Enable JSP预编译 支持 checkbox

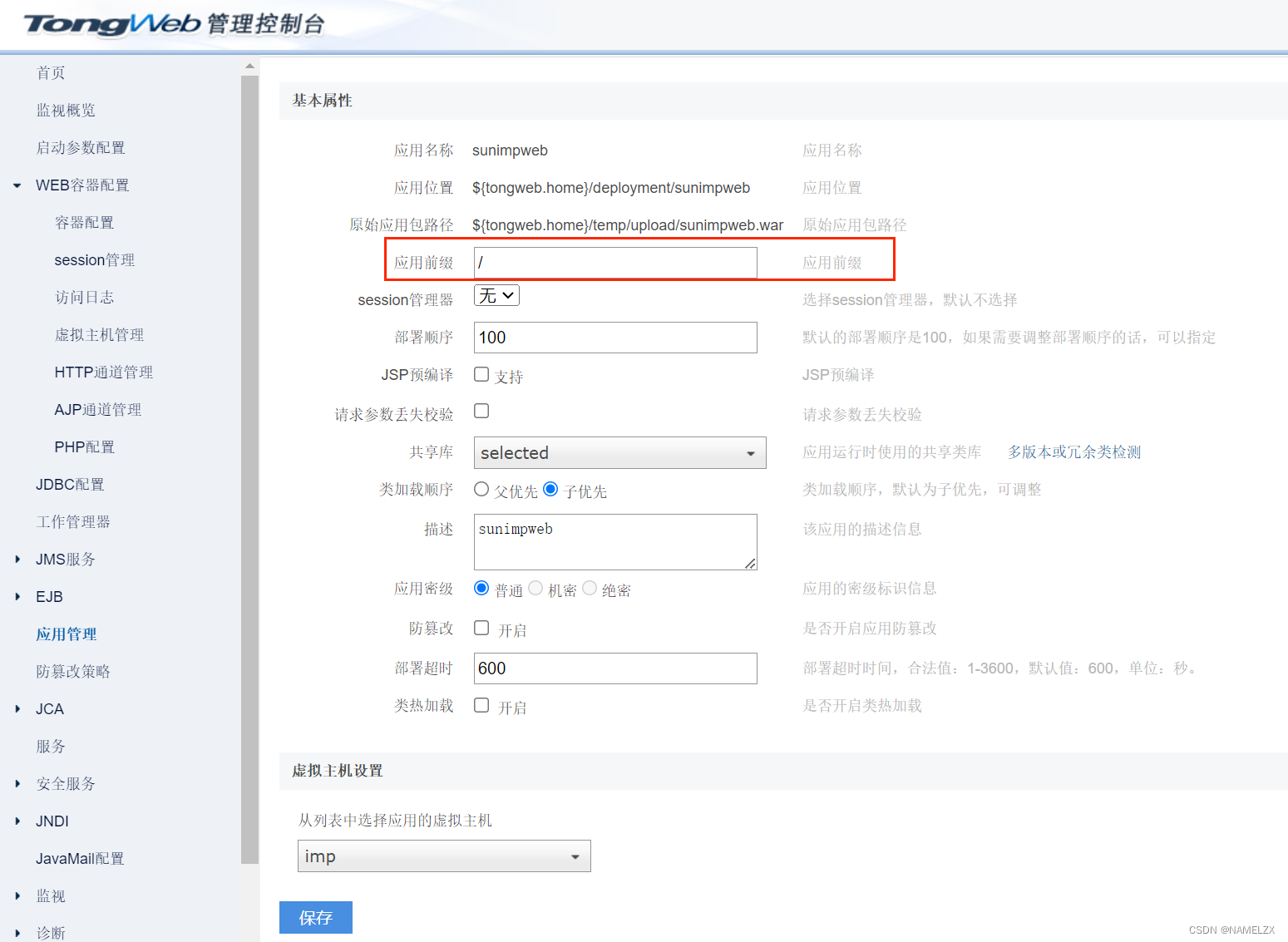point(481,374)
